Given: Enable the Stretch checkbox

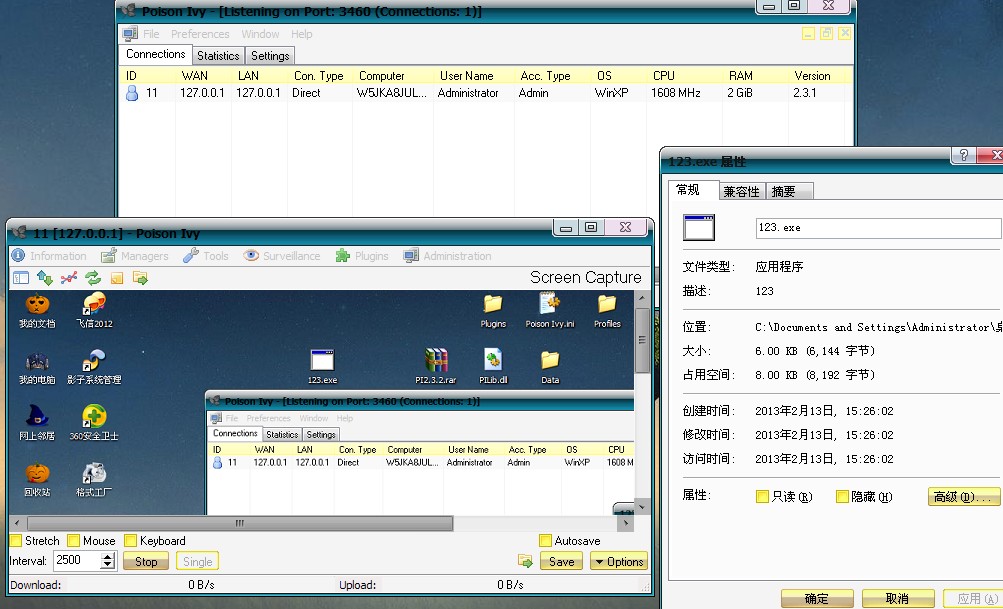Looking at the screenshot, I should (x=16, y=541).
